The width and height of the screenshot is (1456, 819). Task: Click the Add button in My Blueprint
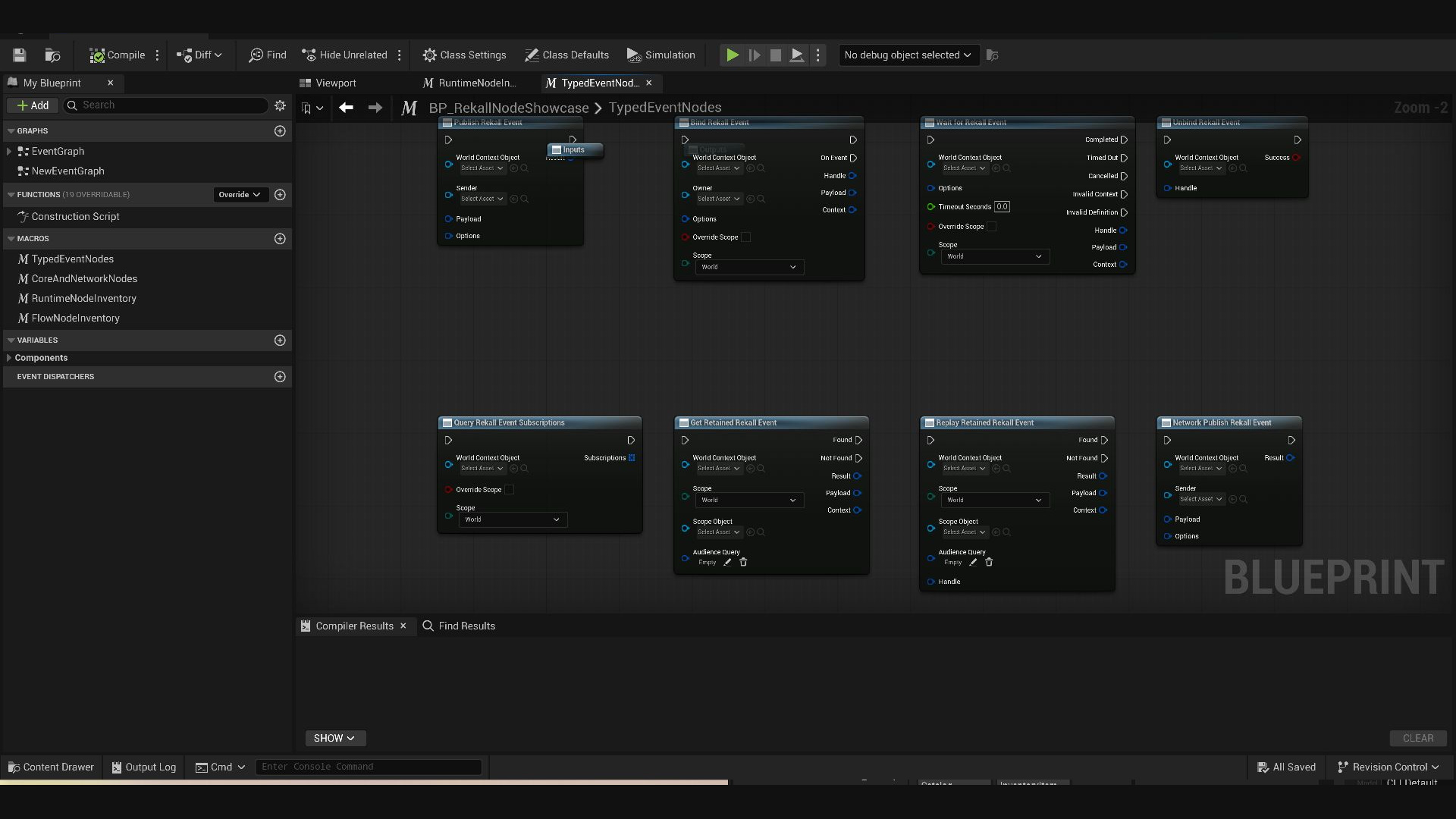(x=33, y=105)
